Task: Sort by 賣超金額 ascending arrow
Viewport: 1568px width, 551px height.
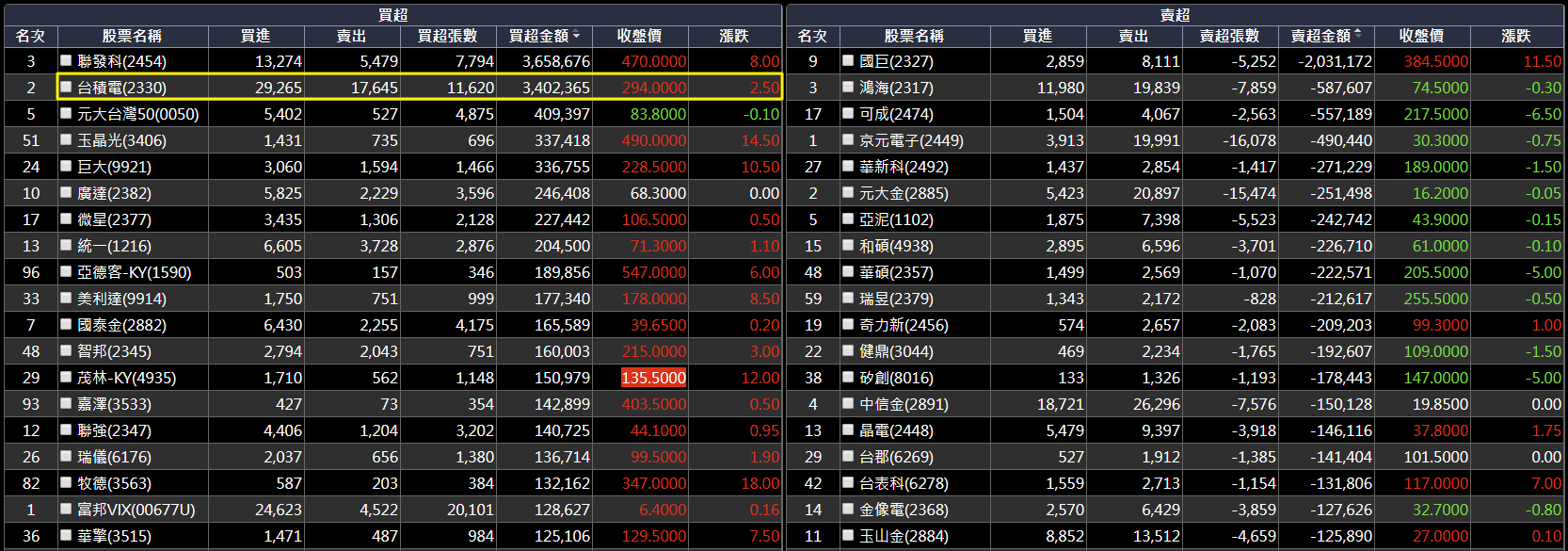Action: tap(1357, 34)
